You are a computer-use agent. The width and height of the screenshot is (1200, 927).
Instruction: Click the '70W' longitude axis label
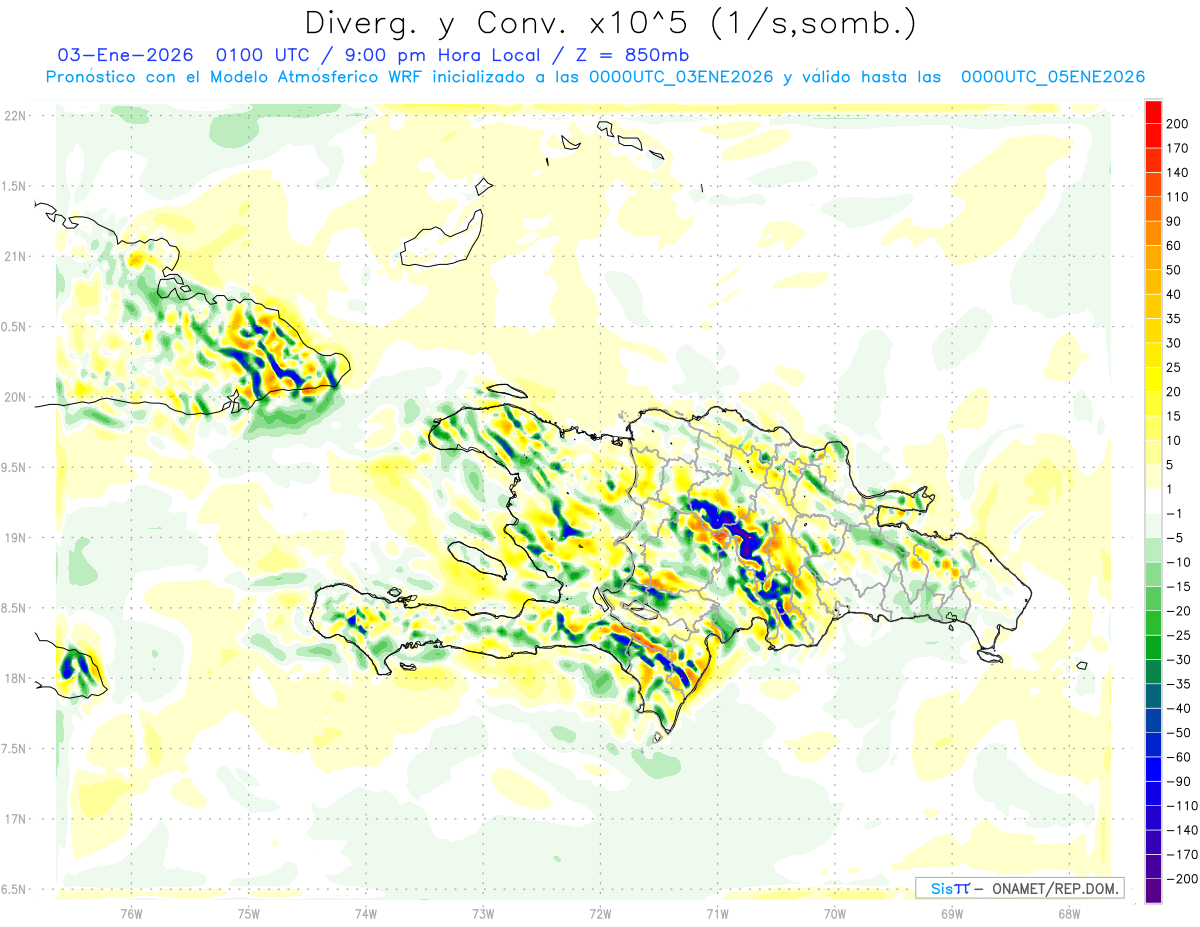point(835,913)
